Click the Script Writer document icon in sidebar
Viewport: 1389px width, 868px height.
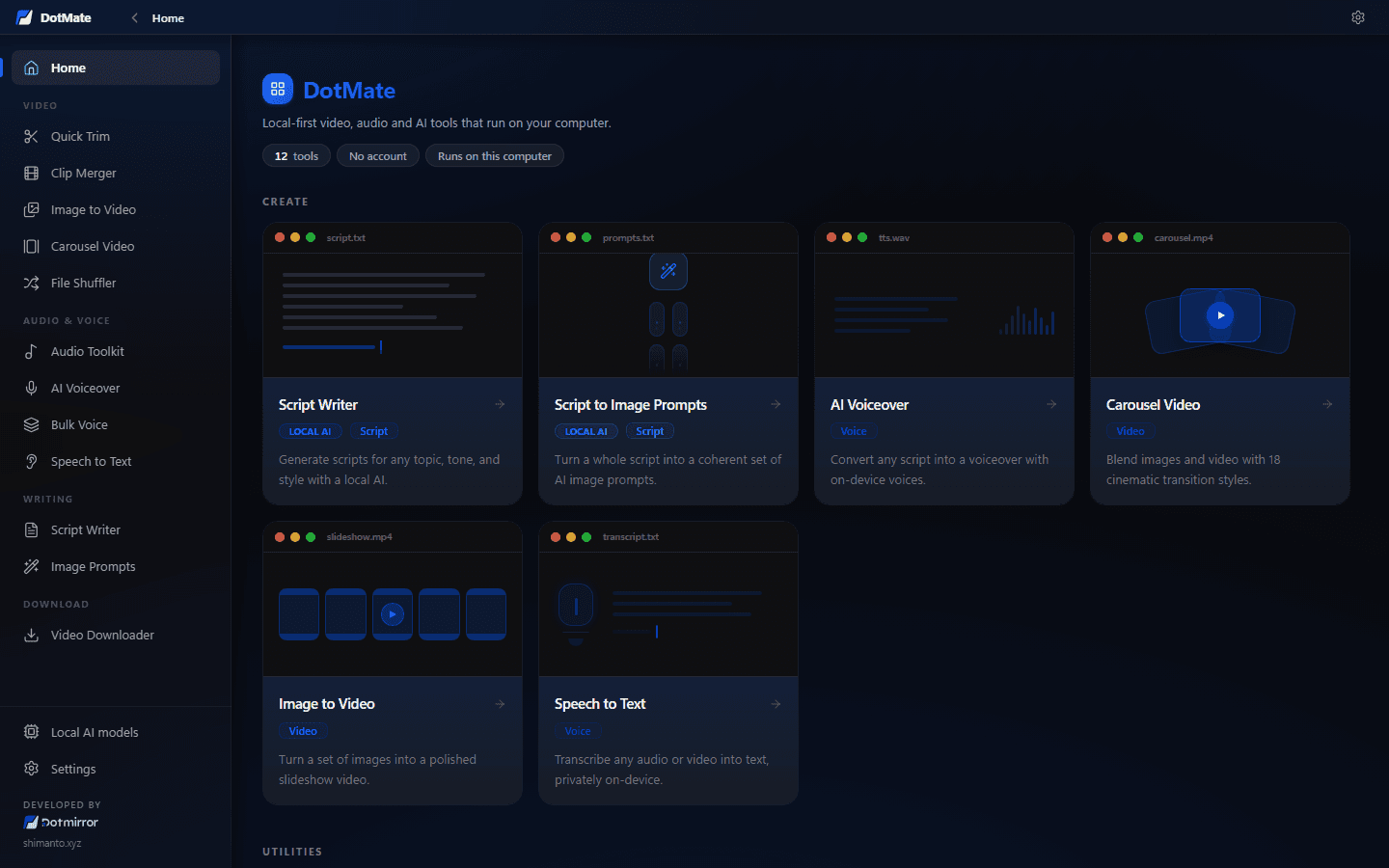pos(31,529)
